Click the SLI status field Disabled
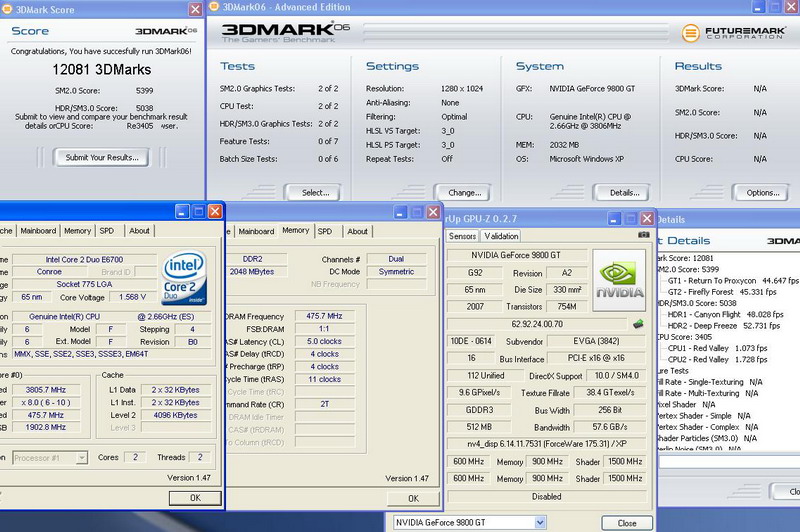The image size is (800, 532). pyautogui.click(x=546, y=496)
